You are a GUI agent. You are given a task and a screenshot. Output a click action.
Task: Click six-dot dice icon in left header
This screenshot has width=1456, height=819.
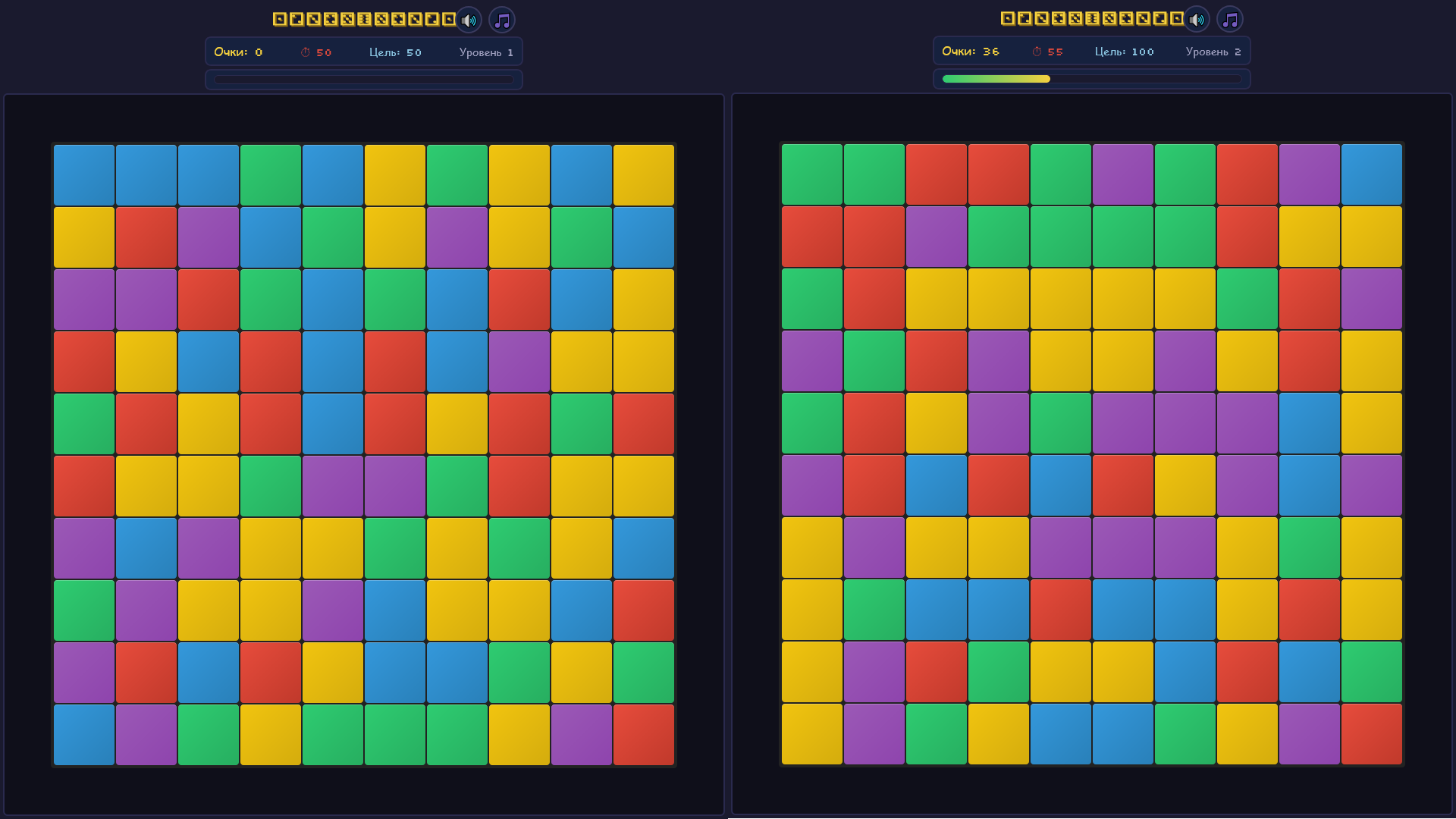point(364,19)
